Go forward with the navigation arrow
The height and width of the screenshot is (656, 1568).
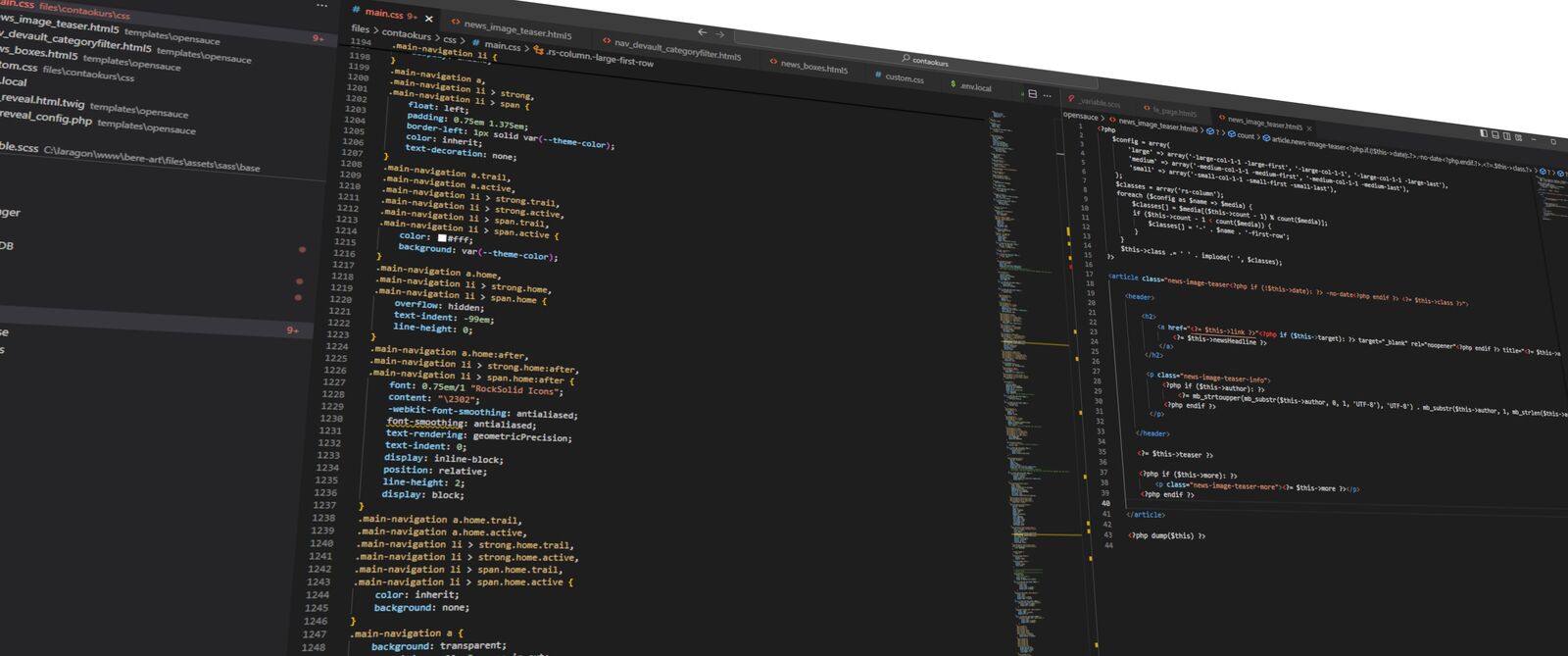click(x=720, y=35)
